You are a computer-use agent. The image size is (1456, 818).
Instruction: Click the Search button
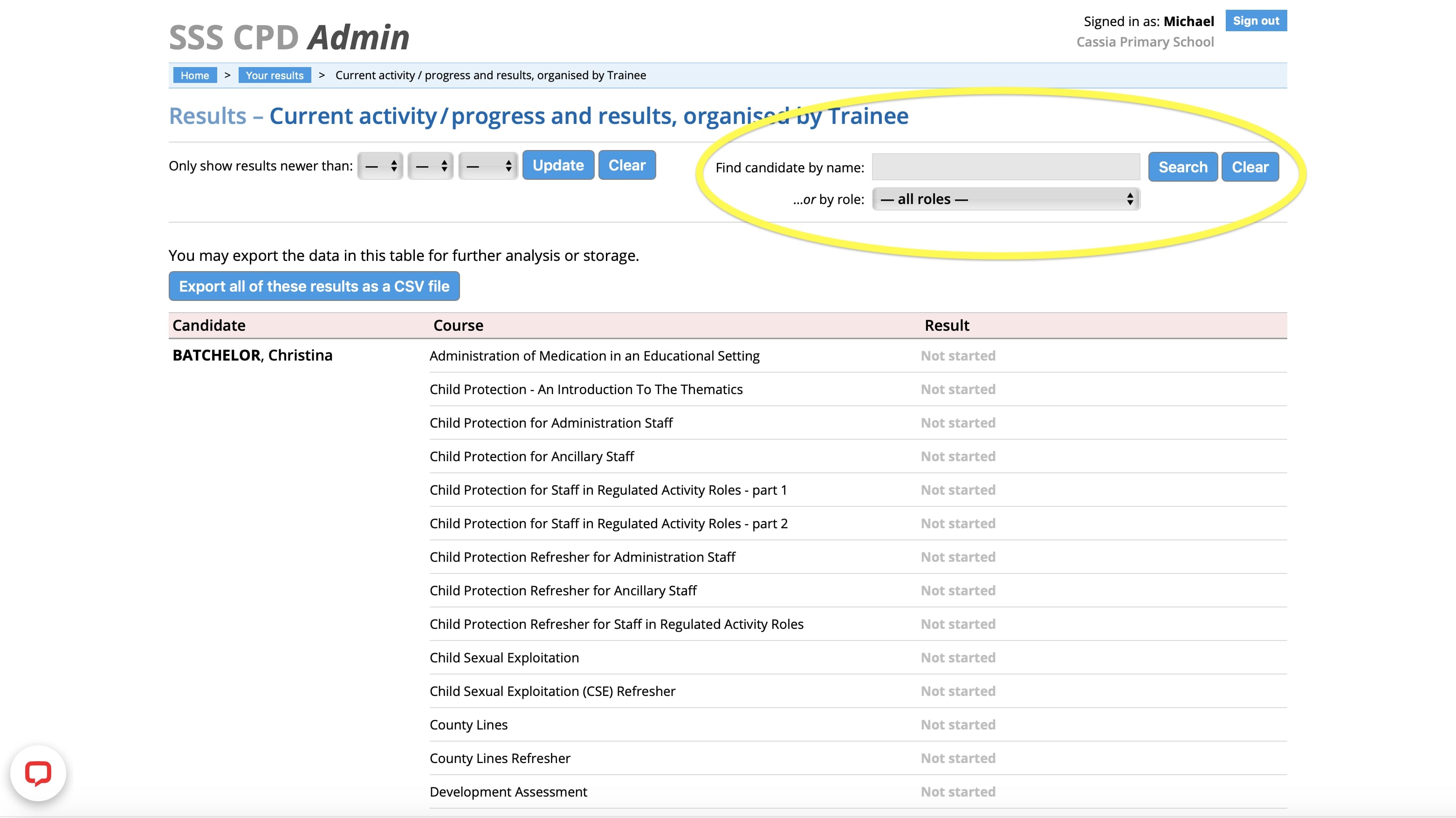1182,167
